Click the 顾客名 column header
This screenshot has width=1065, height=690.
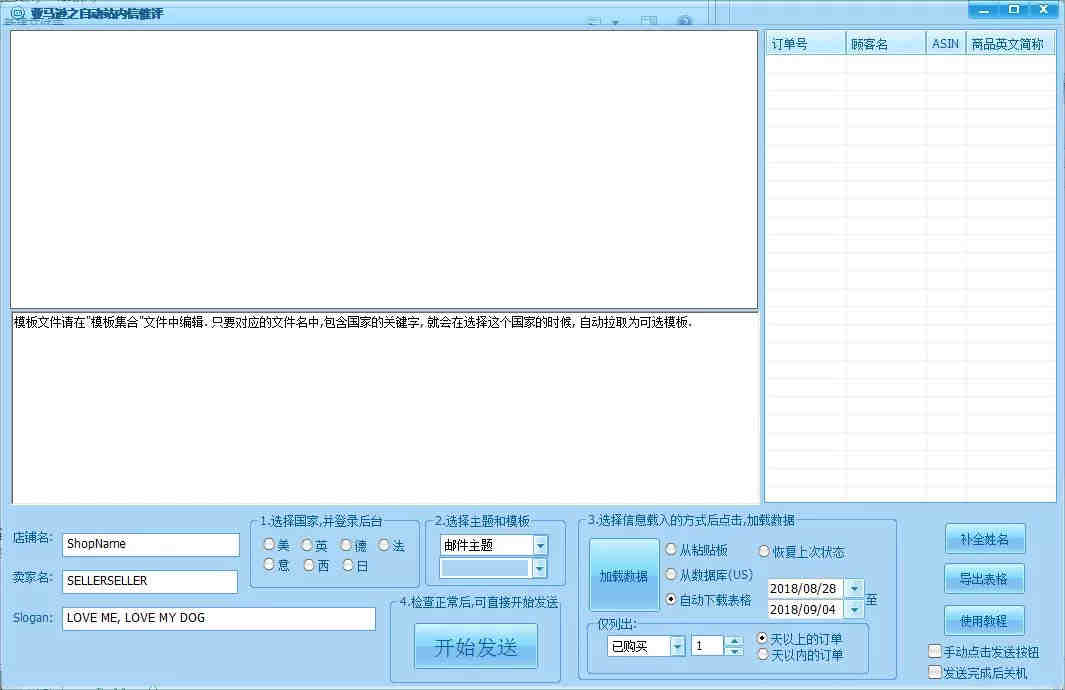pos(885,44)
